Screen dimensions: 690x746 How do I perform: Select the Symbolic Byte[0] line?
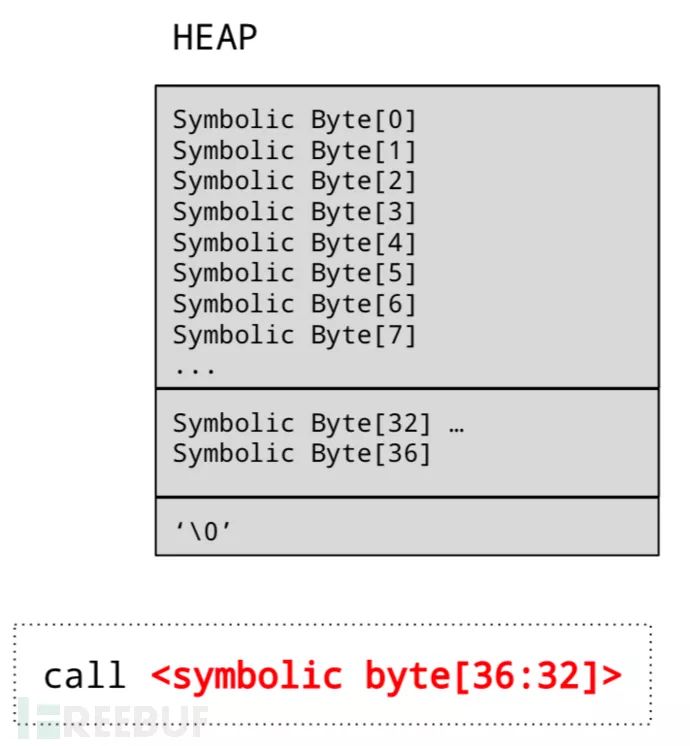pos(294,120)
